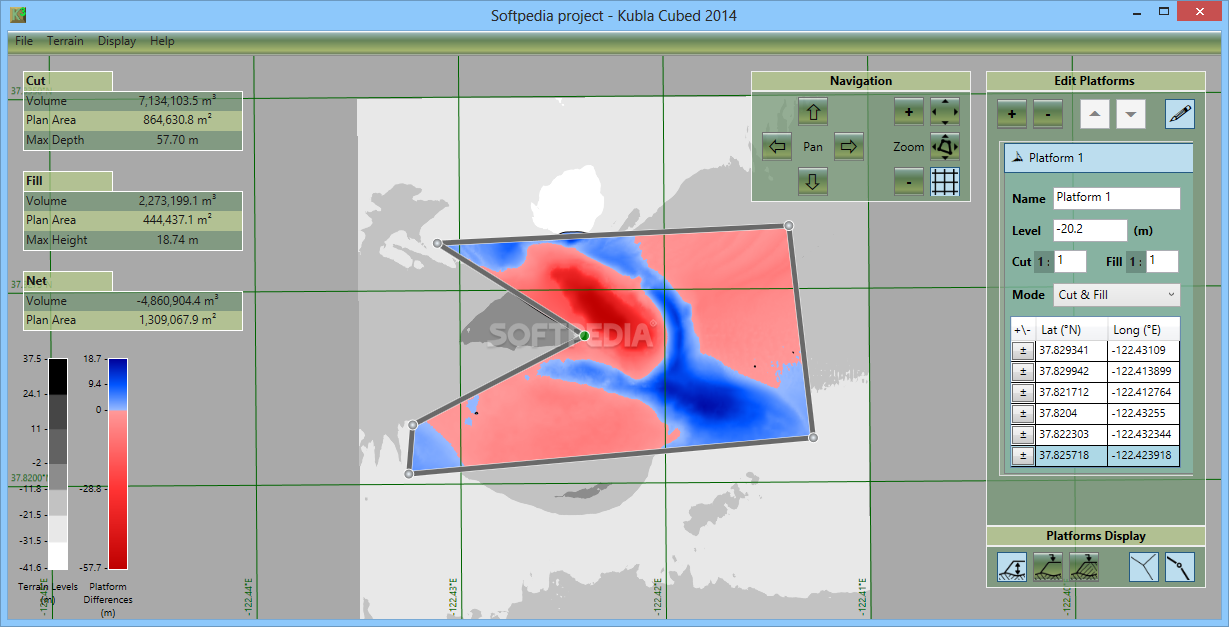Move platform up in the list

pos(1095,114)
